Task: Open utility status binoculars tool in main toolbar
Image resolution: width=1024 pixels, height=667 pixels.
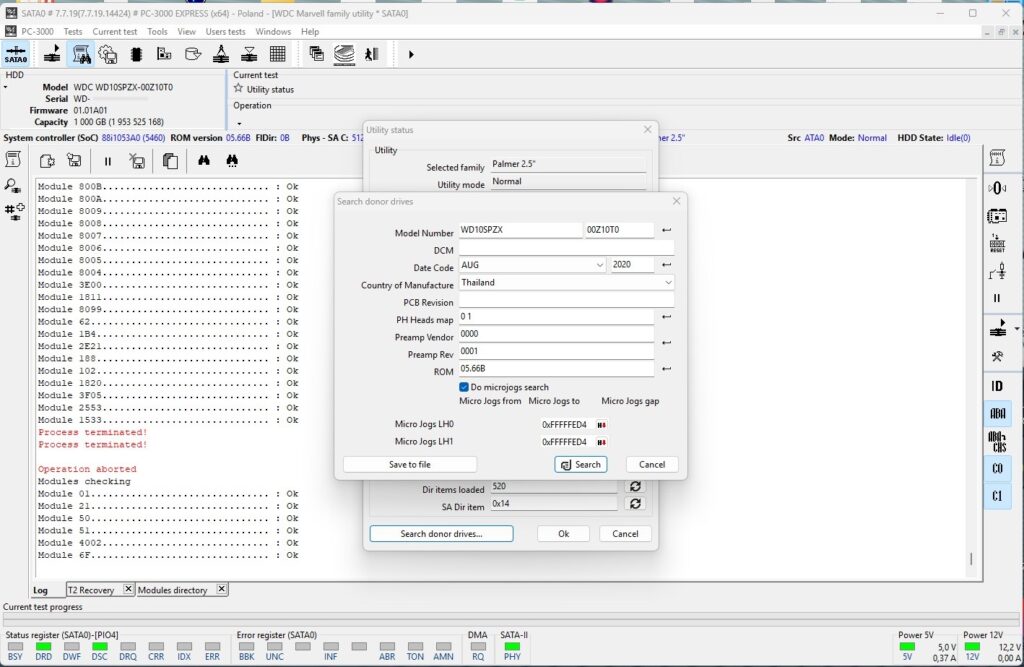Action: (x=81, y=54)
